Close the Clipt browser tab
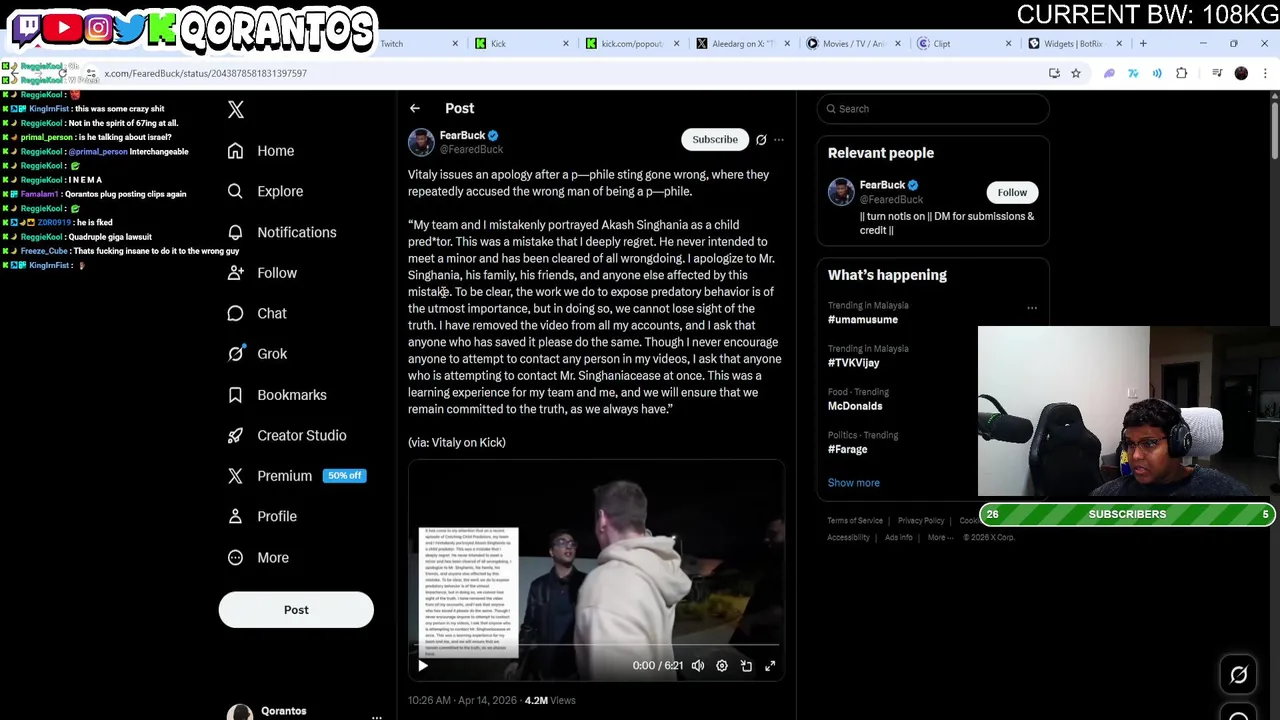1280x720 pixels. pos(1008,44)
